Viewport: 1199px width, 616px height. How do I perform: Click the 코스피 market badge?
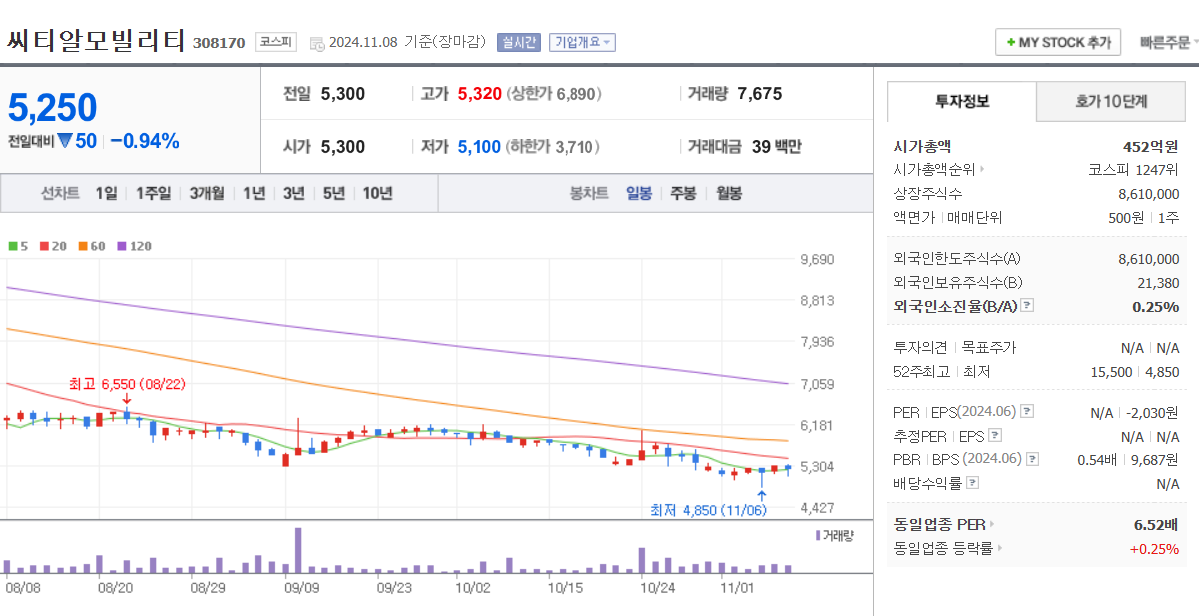(275, 42)
